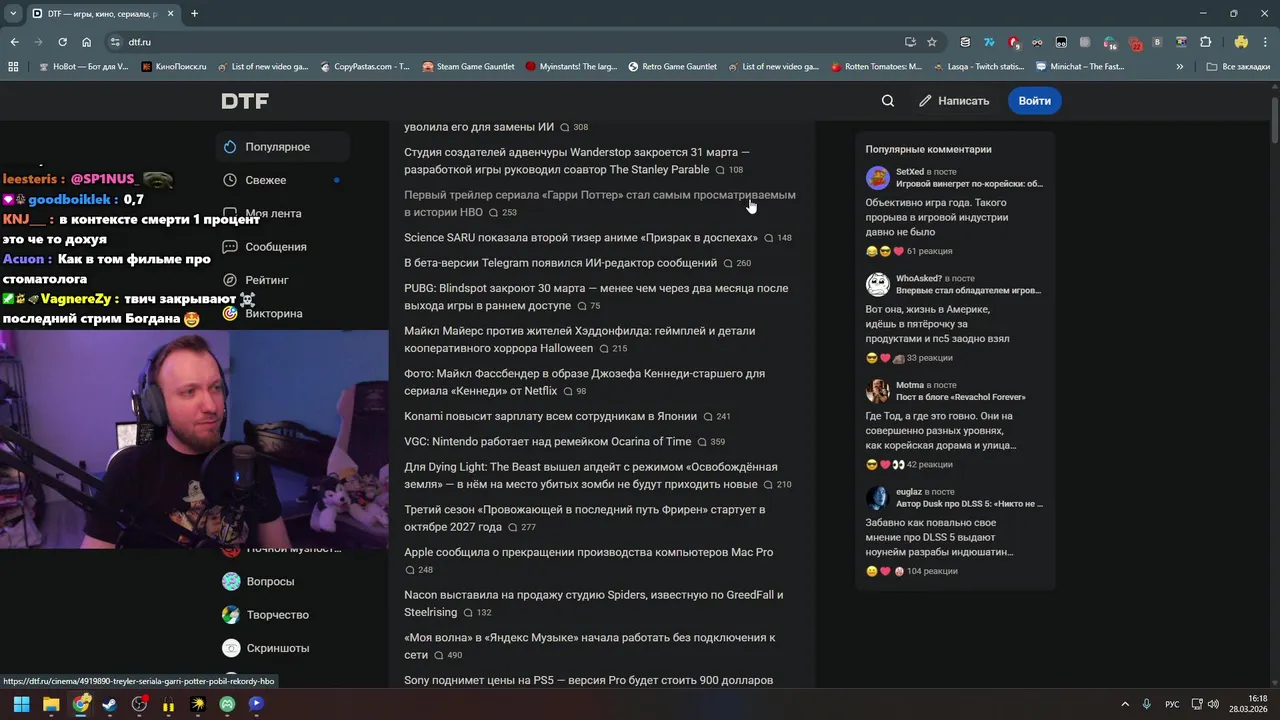Screen dimensions: 1280x720
Task: Open WhoAsked?'s profile avatar
Action: coord(877,285)
